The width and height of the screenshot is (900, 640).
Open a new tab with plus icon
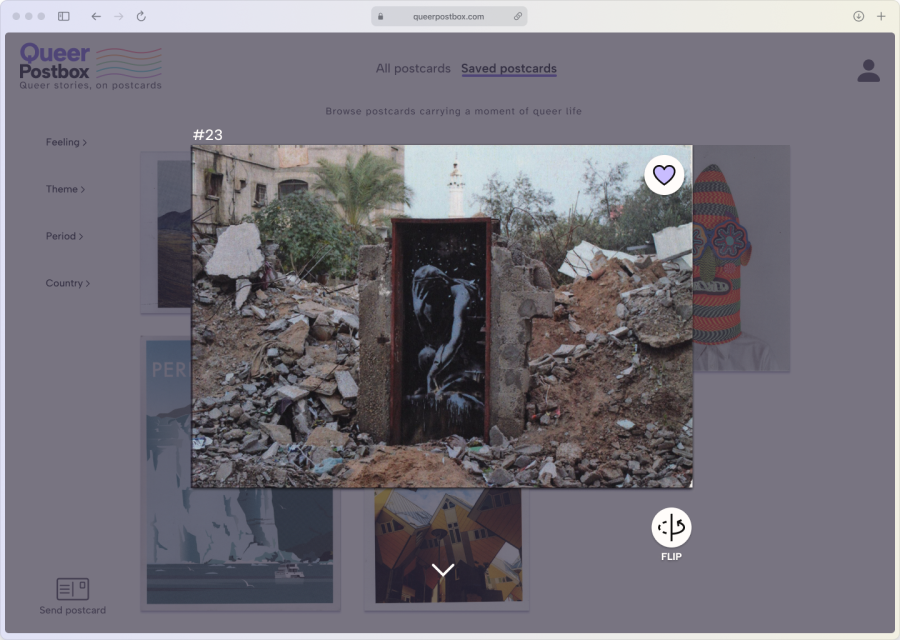[881, 16]
